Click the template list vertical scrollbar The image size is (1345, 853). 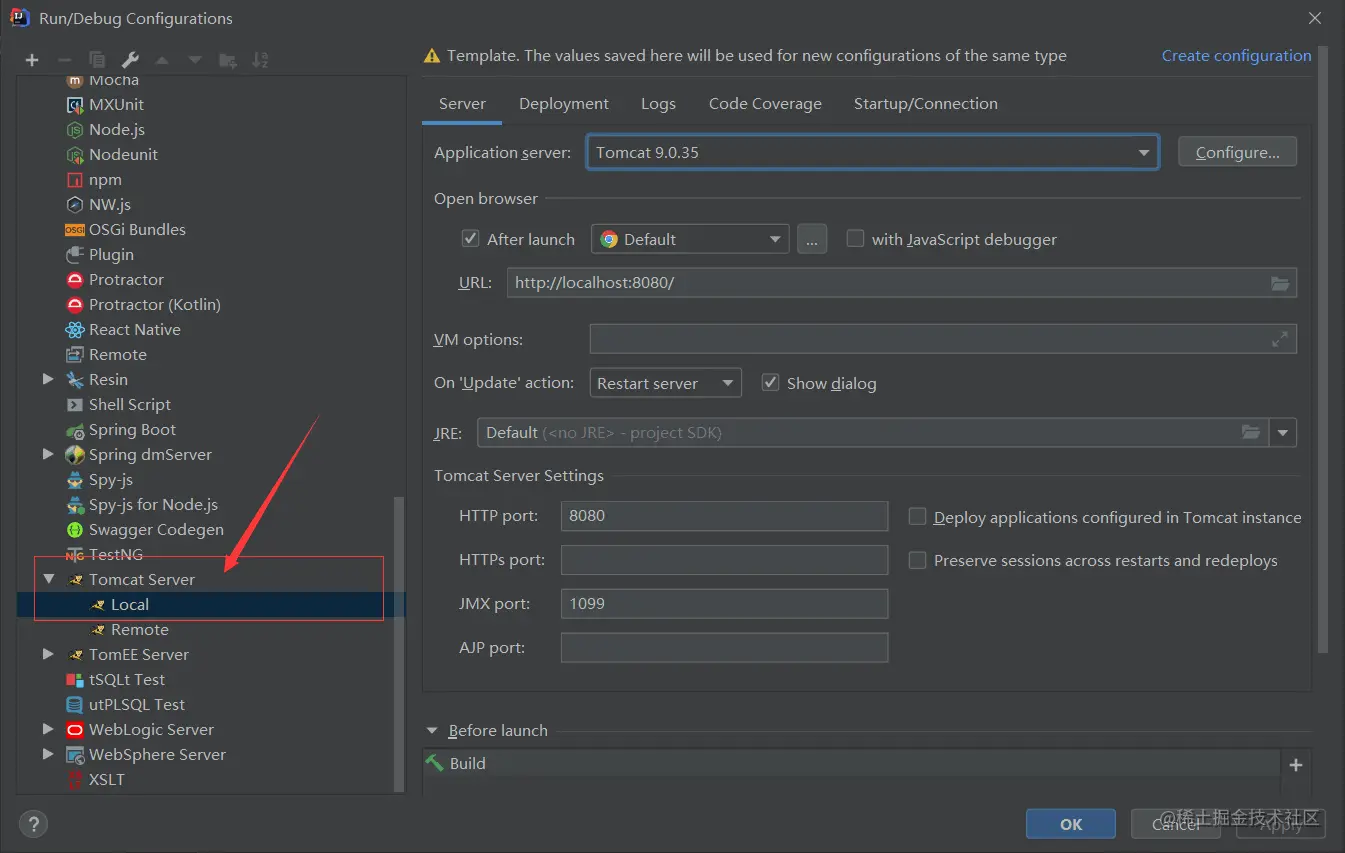point(399,644)
